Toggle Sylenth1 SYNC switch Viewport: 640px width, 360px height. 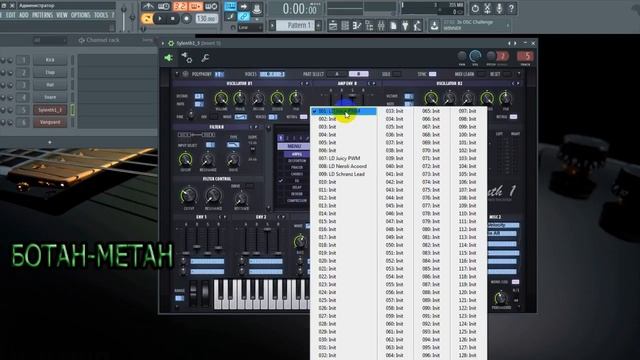[x=432, y=74]
